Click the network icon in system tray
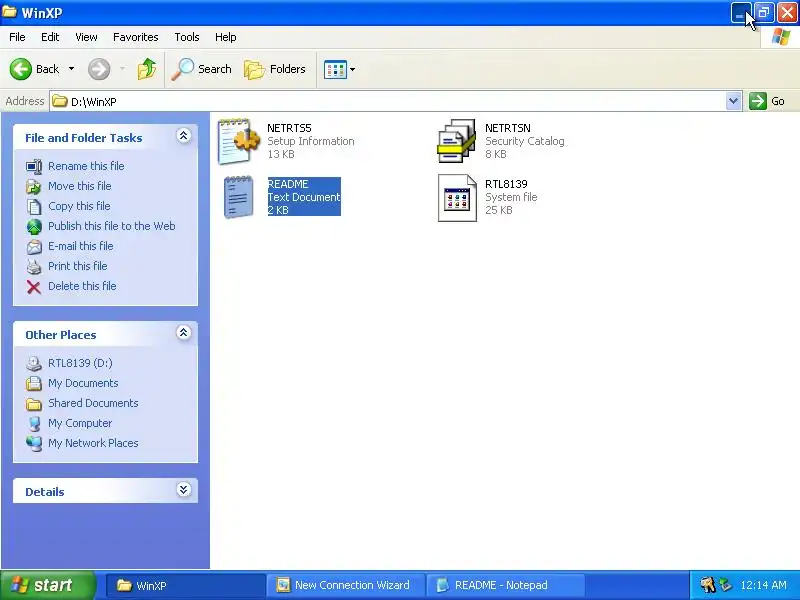Viewport: 800px width, 600px height. pyautogui.click(x=725, y=585)
